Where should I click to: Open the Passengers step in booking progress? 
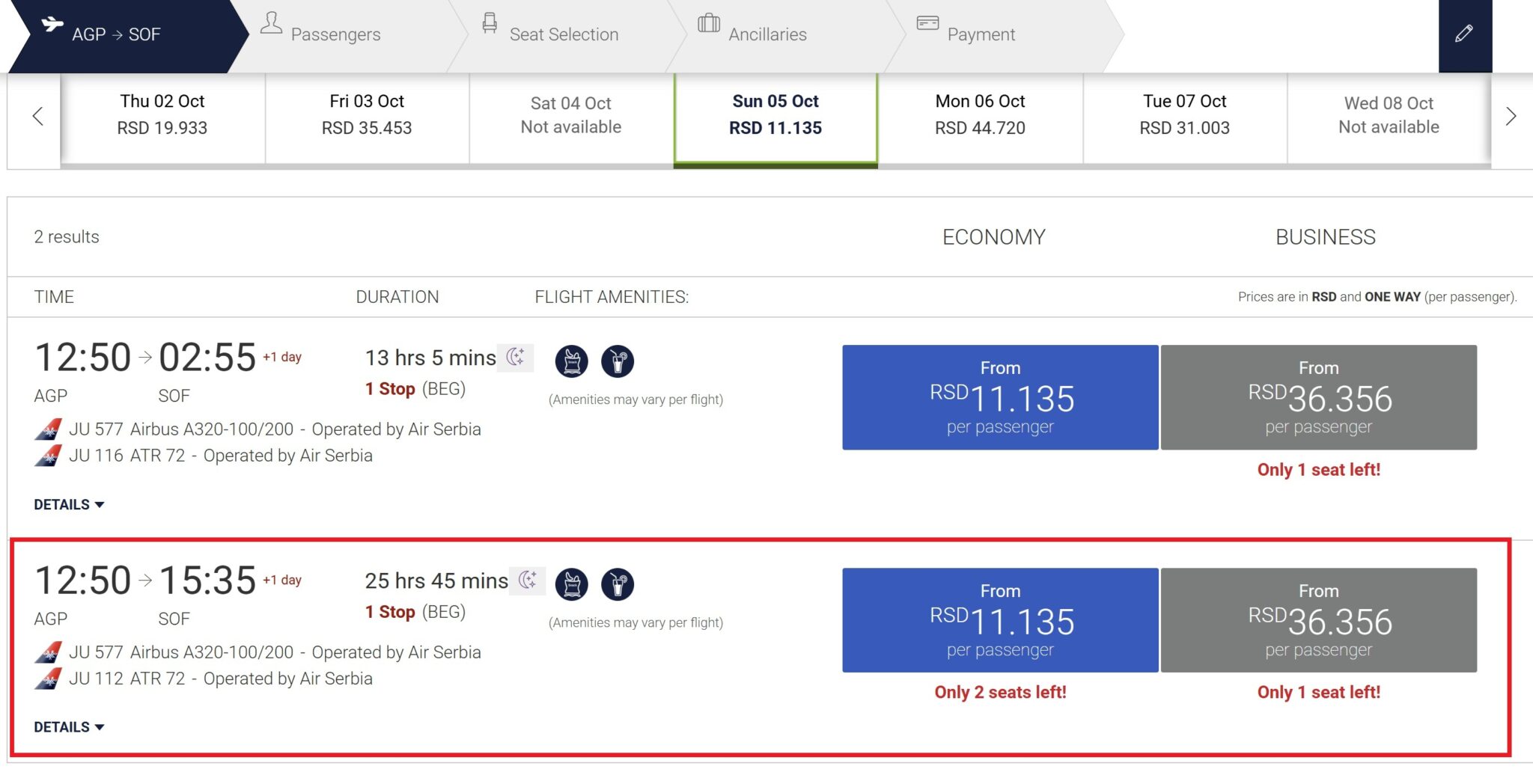pos(335,34)
